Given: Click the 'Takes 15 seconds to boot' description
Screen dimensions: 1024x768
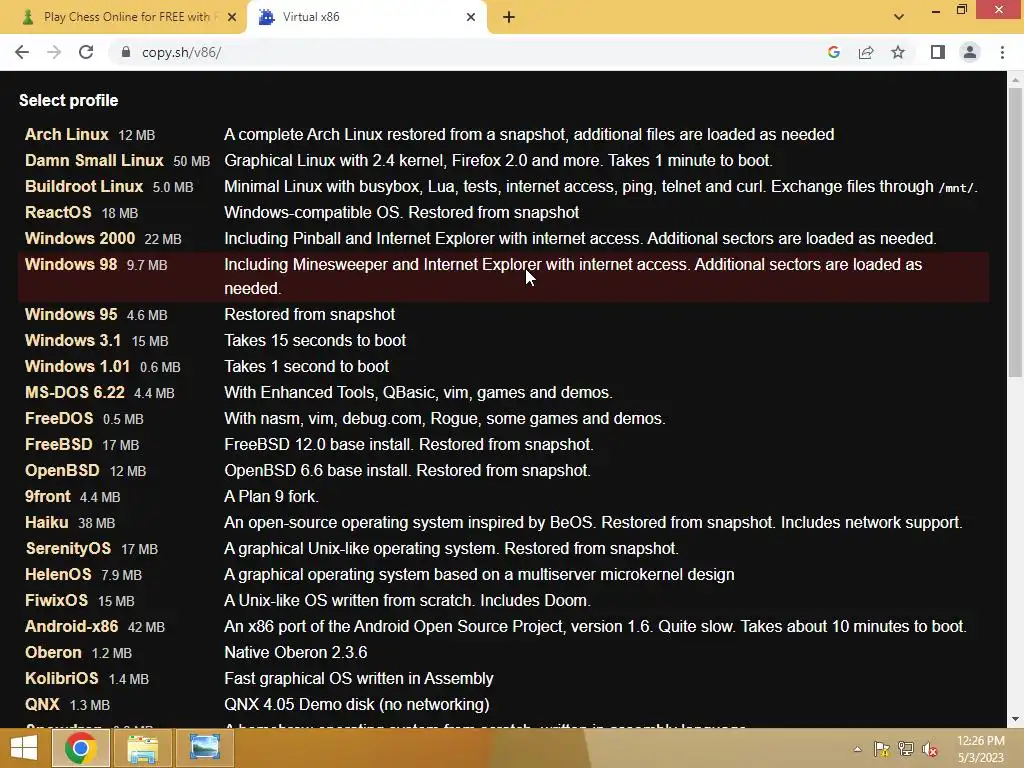Looking at the screenshot, I should pyautogui.click(x=315, y=341).
